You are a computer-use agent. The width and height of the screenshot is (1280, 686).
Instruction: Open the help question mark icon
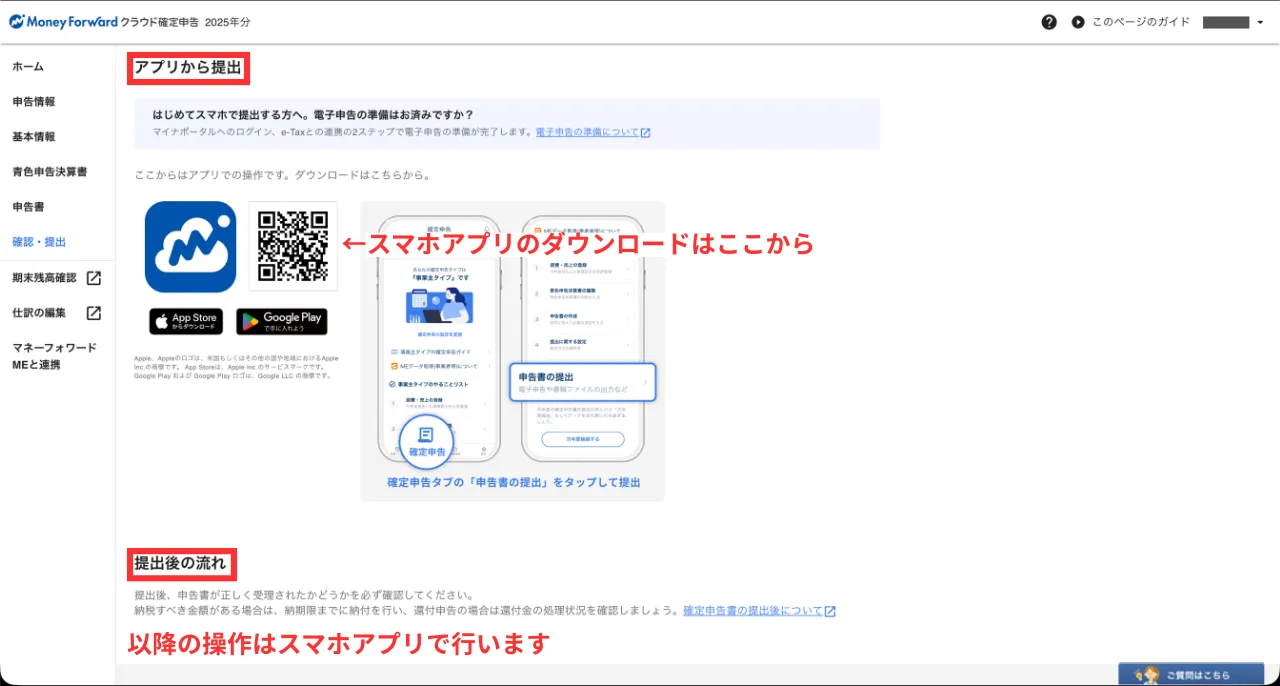[1049, 22]
